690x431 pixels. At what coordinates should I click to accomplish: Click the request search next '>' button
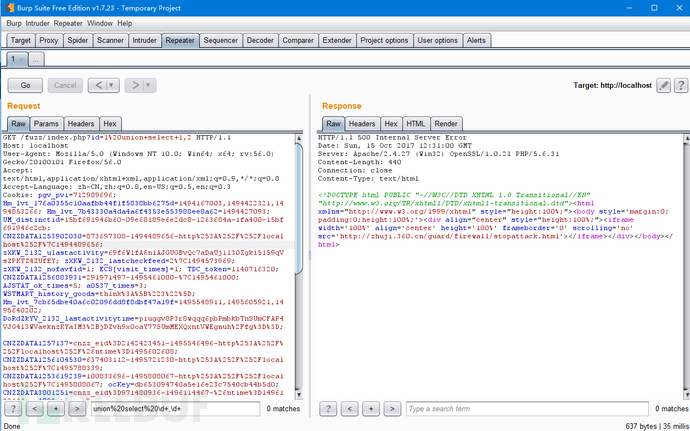(x=77, y=409)
